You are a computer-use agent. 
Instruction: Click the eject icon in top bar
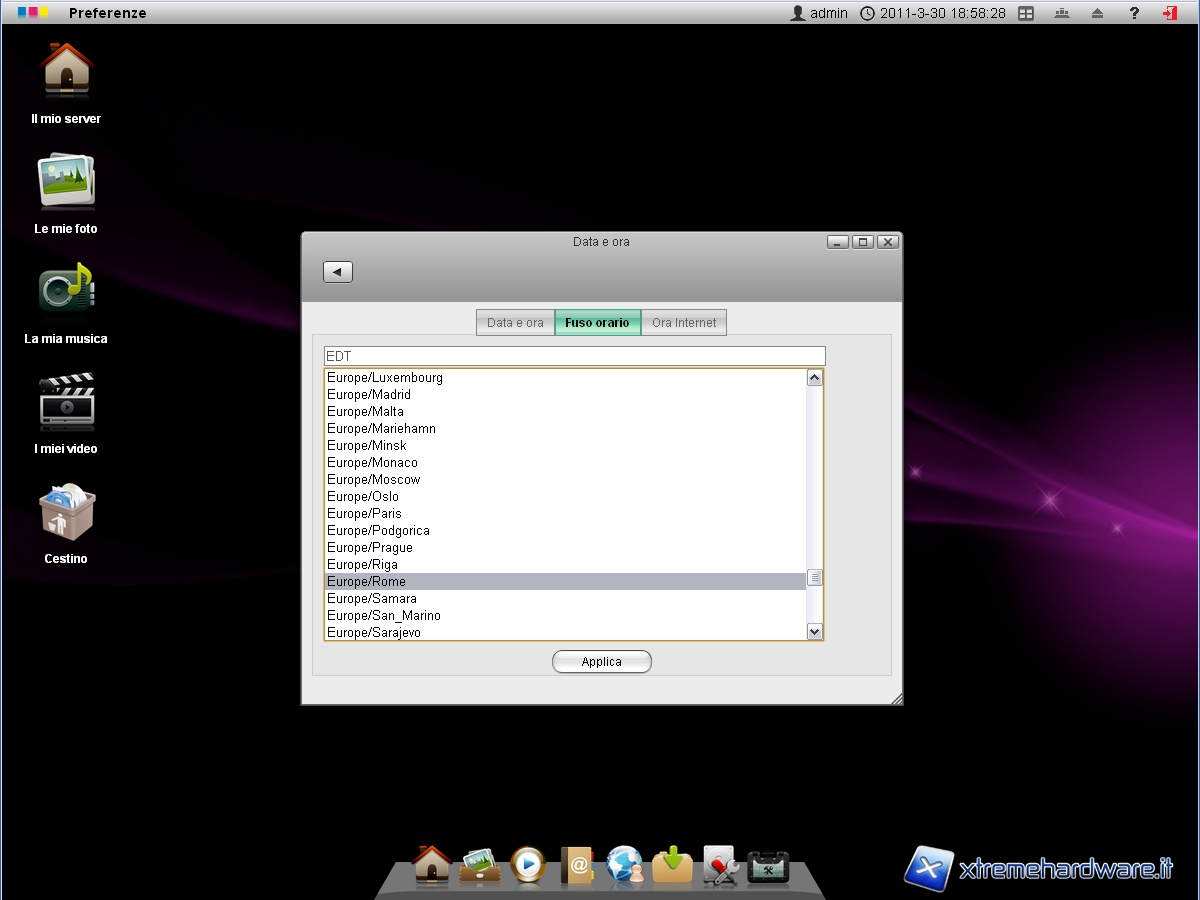pos(1098,13)
